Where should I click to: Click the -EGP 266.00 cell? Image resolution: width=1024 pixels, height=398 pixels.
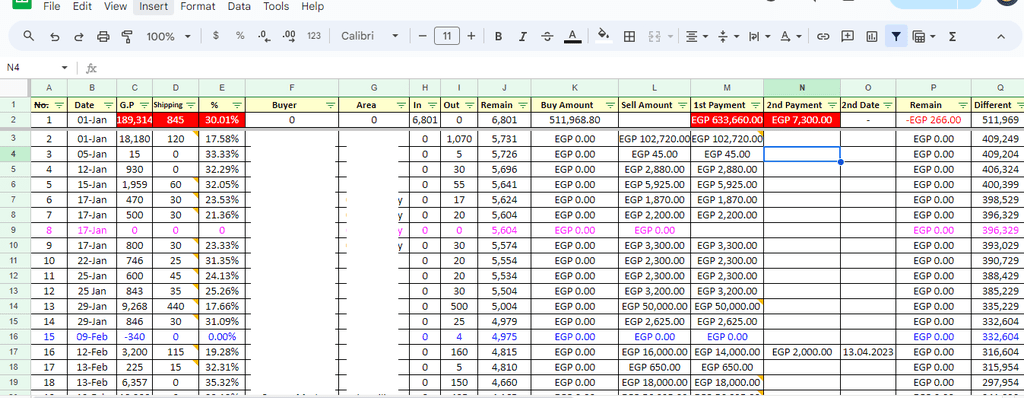point(933,120)
